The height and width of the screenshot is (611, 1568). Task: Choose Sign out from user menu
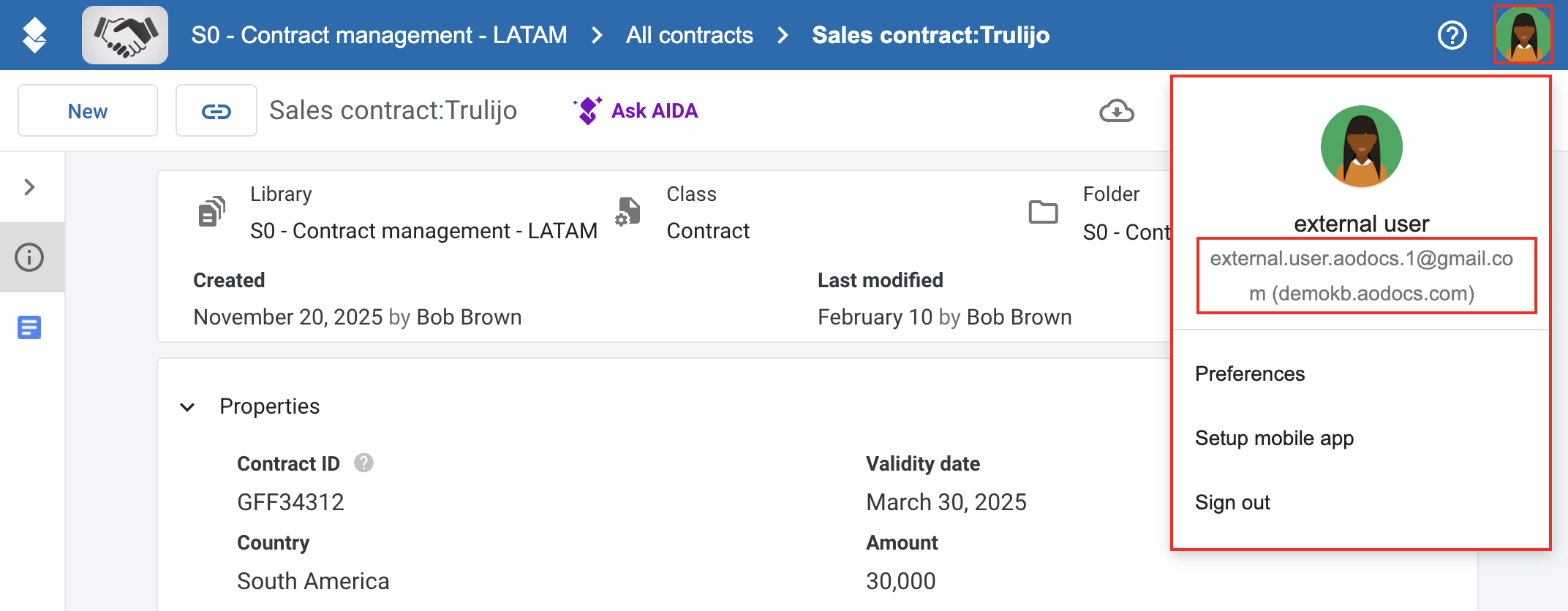pyautogui.click(x=1232, y=503)
